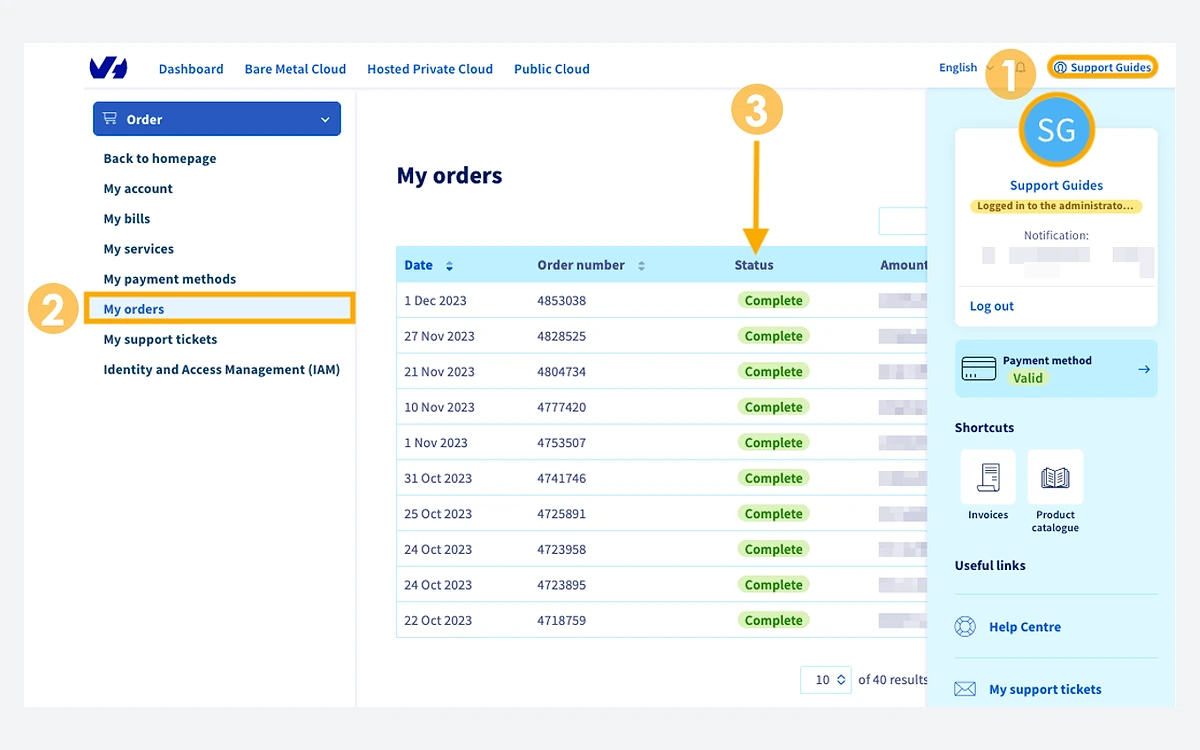
Task: Click the date 25 Oct 2023
Action: coord(438,513)
